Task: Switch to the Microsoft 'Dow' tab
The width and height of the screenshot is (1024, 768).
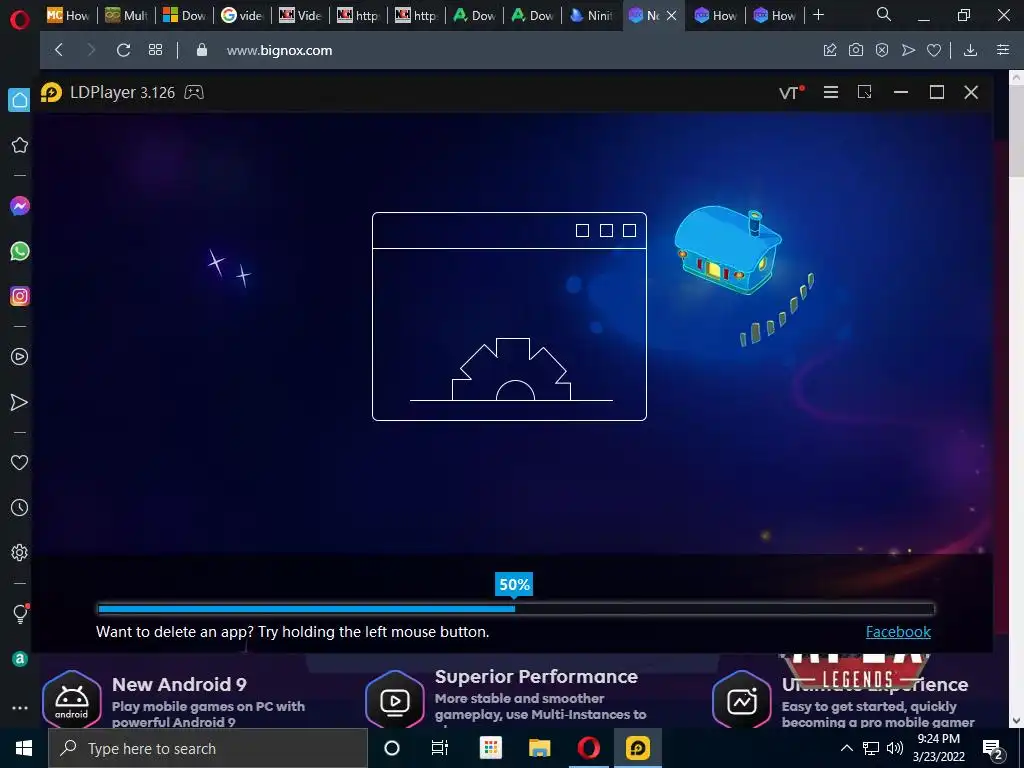Action: coord(185,15)
